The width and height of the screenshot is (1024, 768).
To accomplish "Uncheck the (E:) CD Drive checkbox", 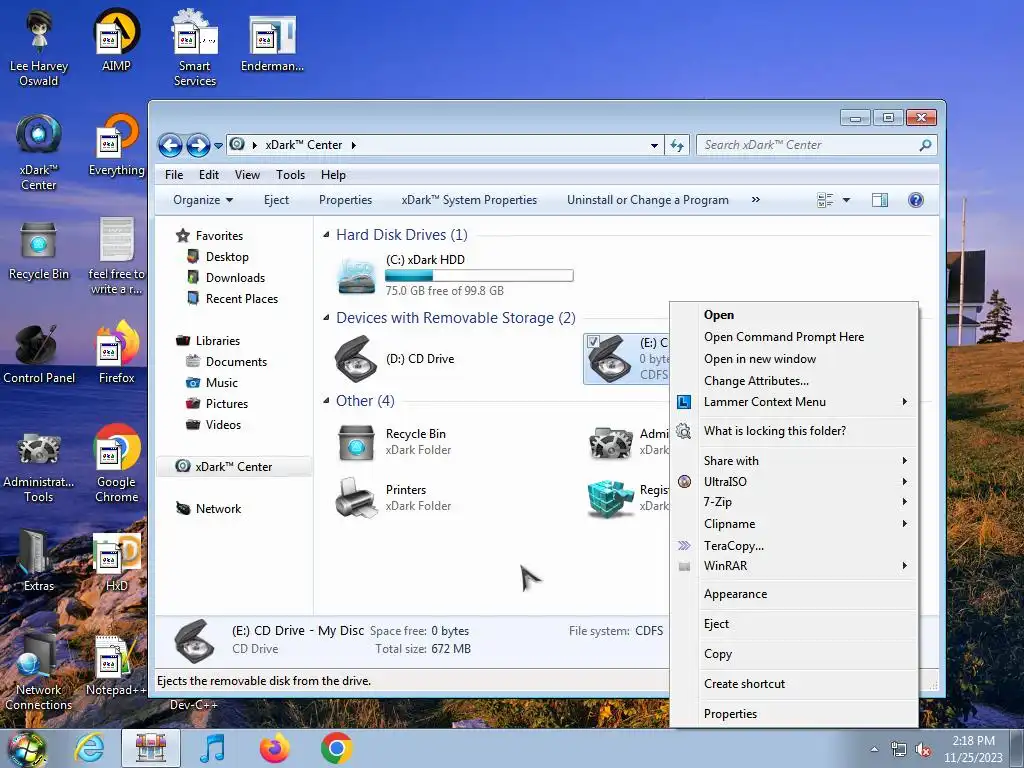I will [x=593, y=342].
